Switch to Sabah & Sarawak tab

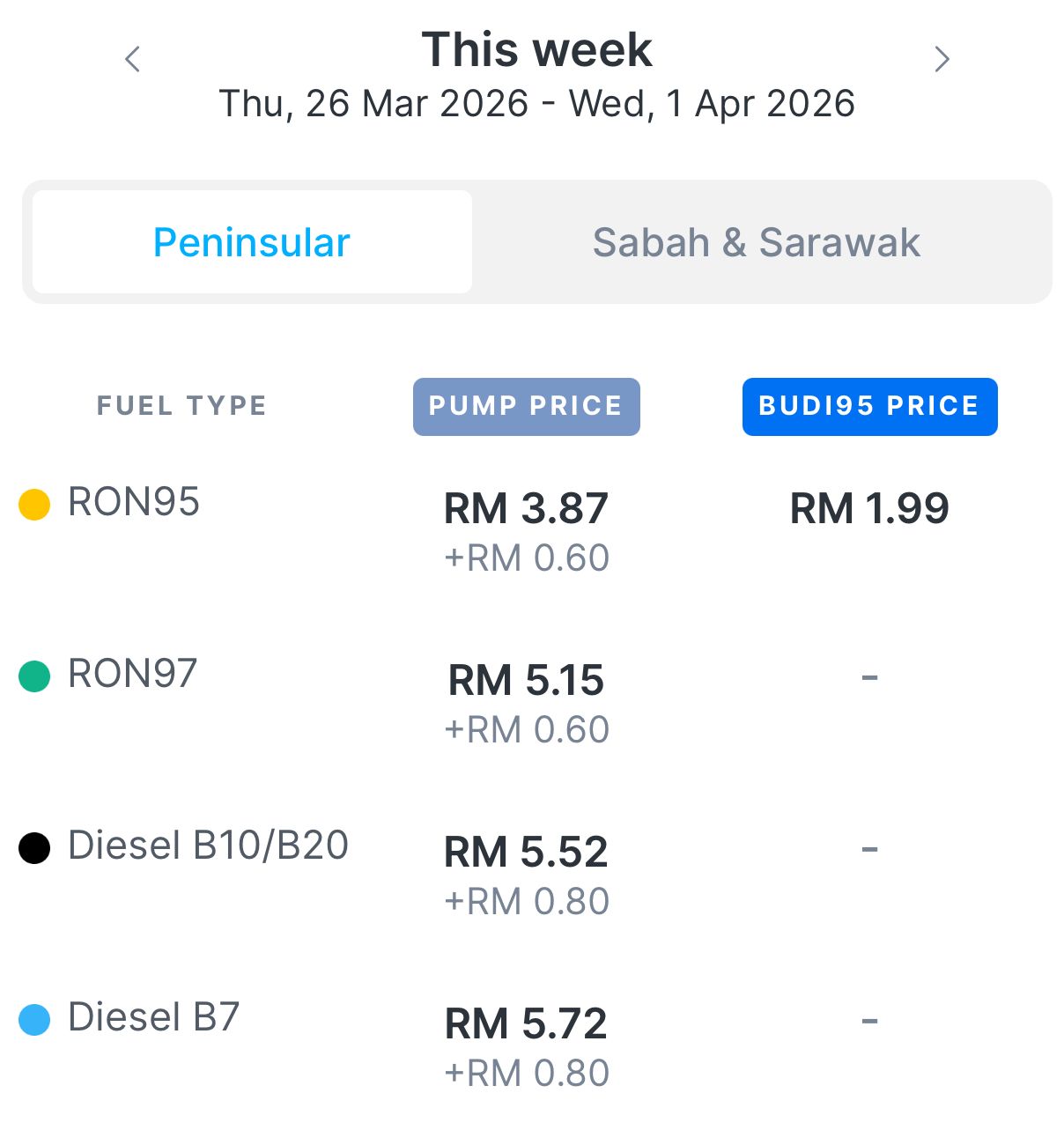(x=756, y=242)
